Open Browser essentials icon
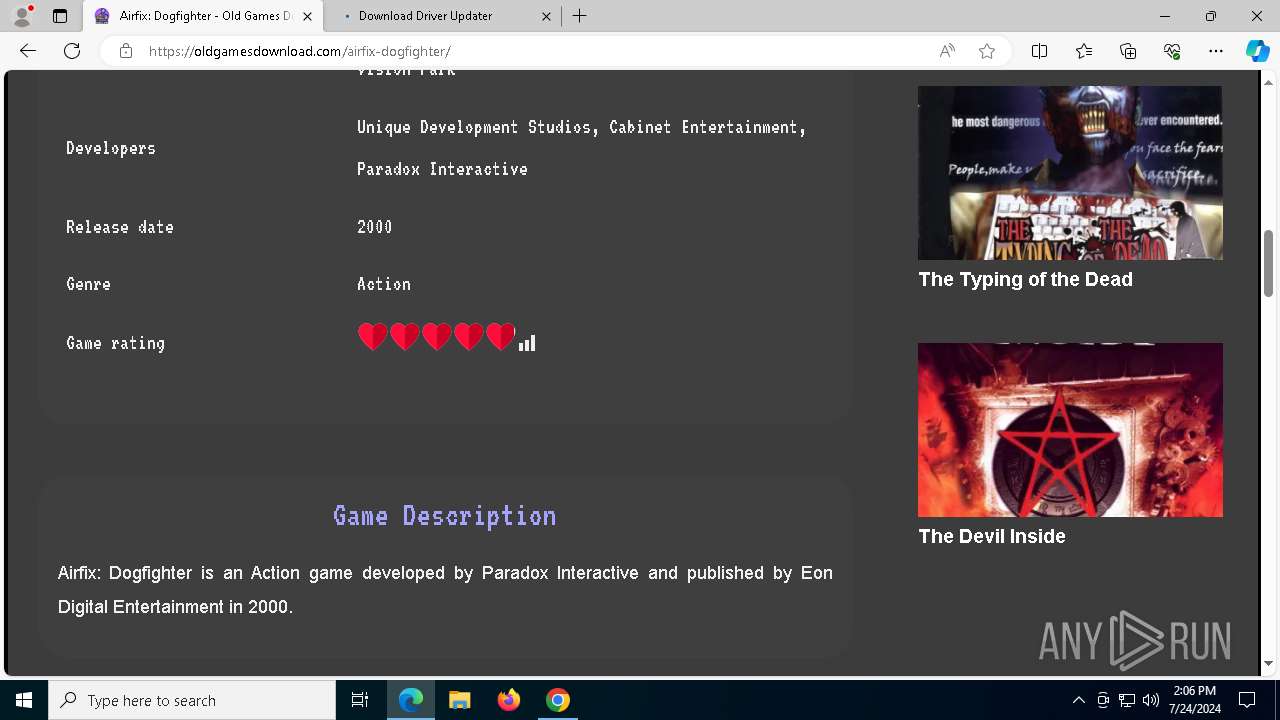 (1172, 51)
